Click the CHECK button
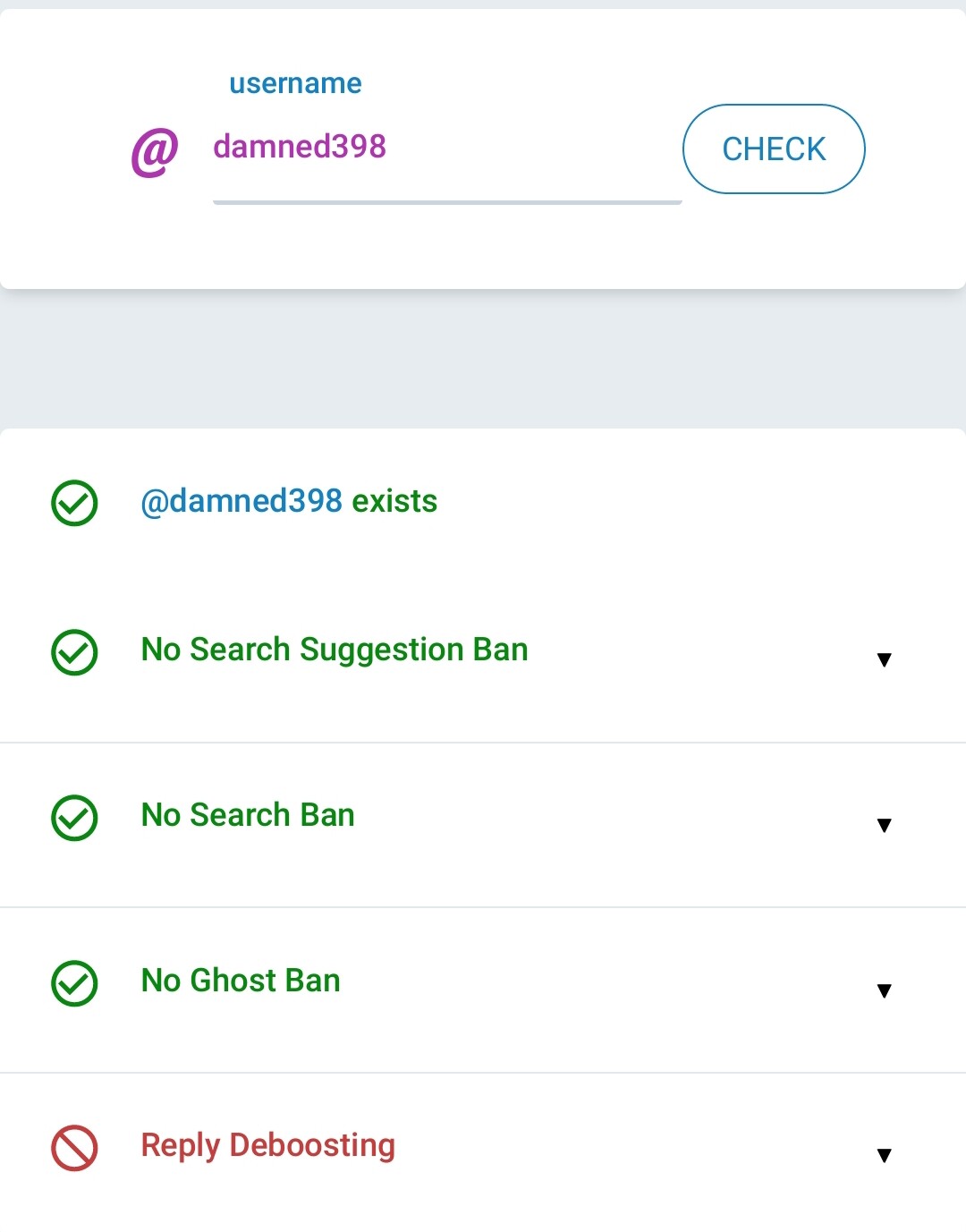966x1232 pixels. pos(774,149)
